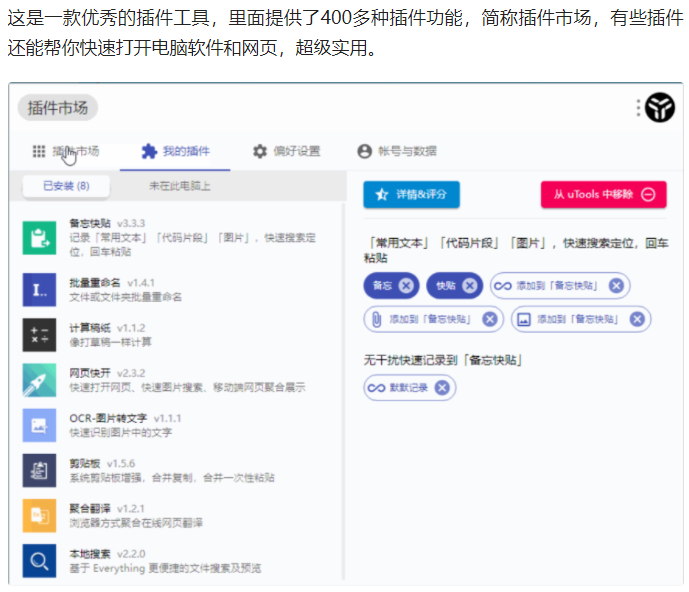Open the 偏好设置 tab
Viewport: 689px width, 592px height.
coord(286,151)
